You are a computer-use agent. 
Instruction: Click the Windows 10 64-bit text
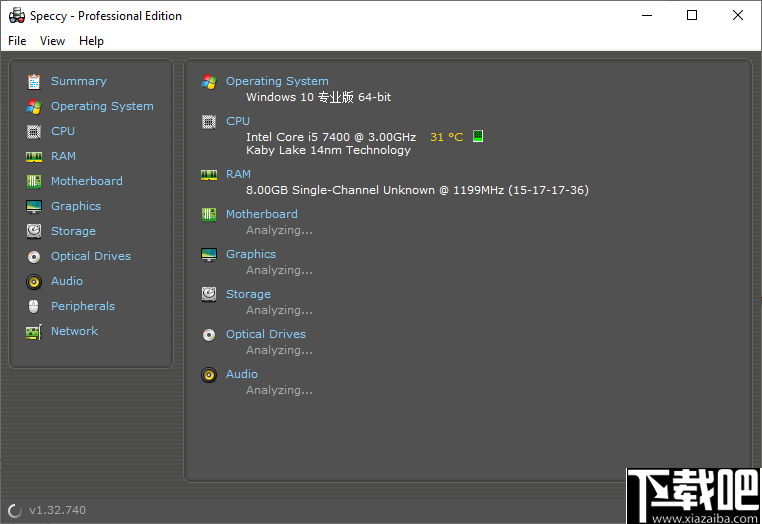pyautogui.click(x=318, y=97)
